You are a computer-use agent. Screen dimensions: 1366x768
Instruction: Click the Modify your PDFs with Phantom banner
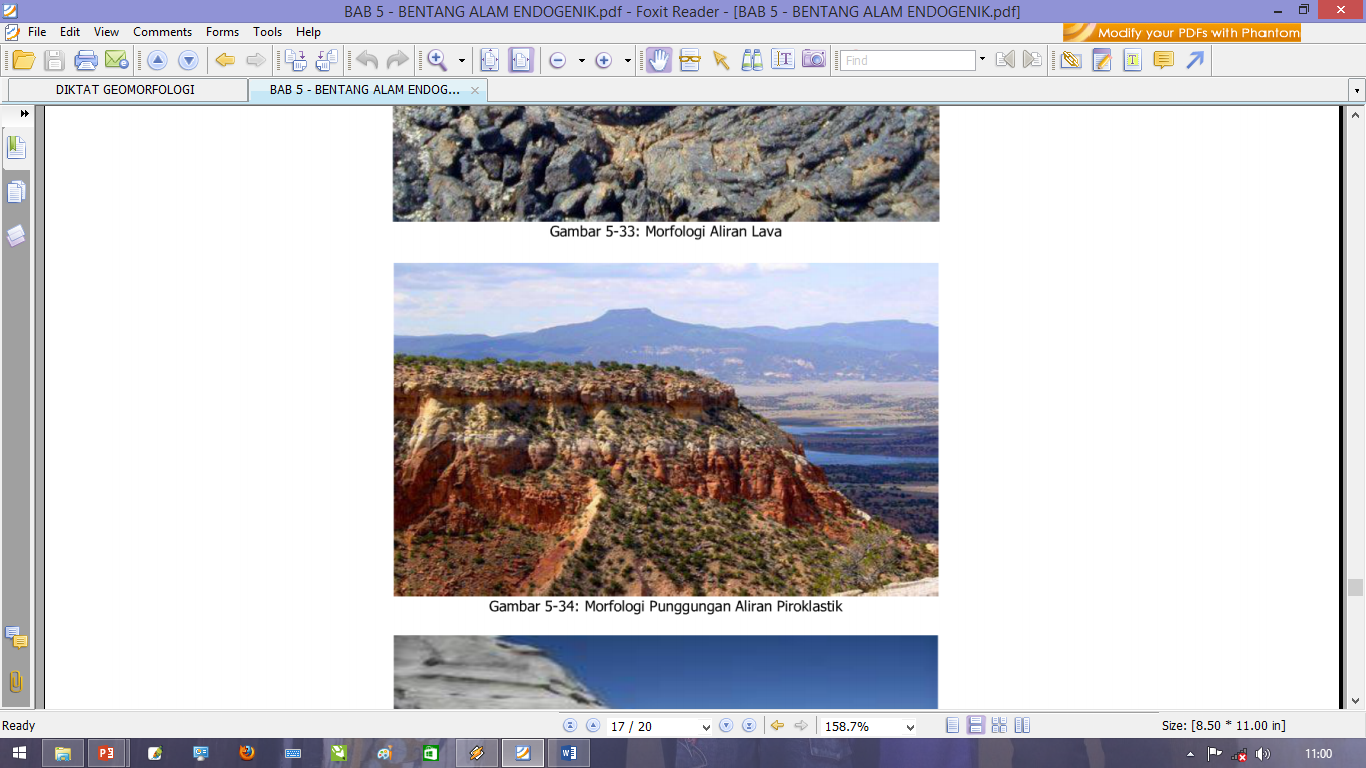[1181, 32]
